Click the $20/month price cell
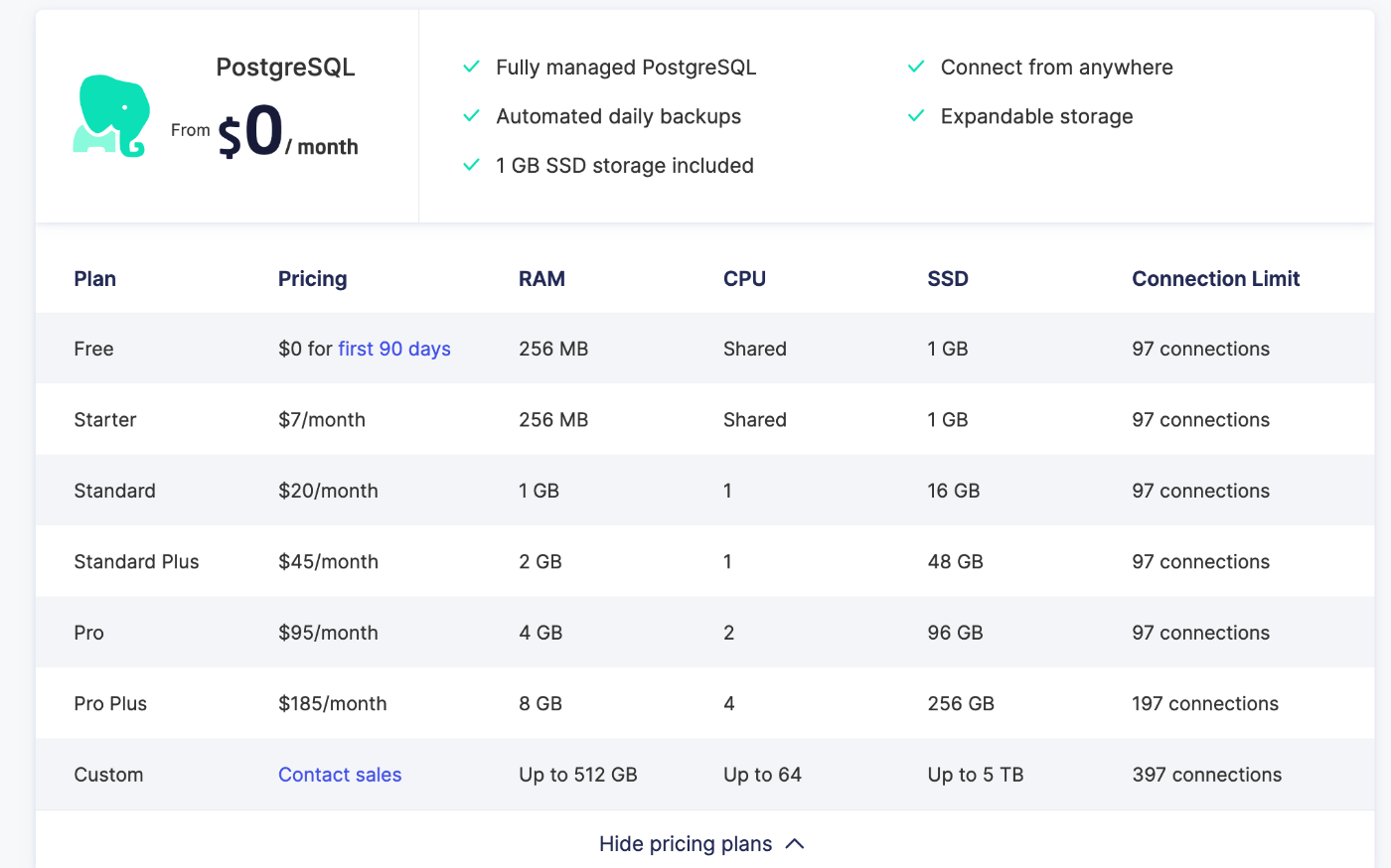The height and width of the screenshot is (868, 1391). (x=328, y=491)
